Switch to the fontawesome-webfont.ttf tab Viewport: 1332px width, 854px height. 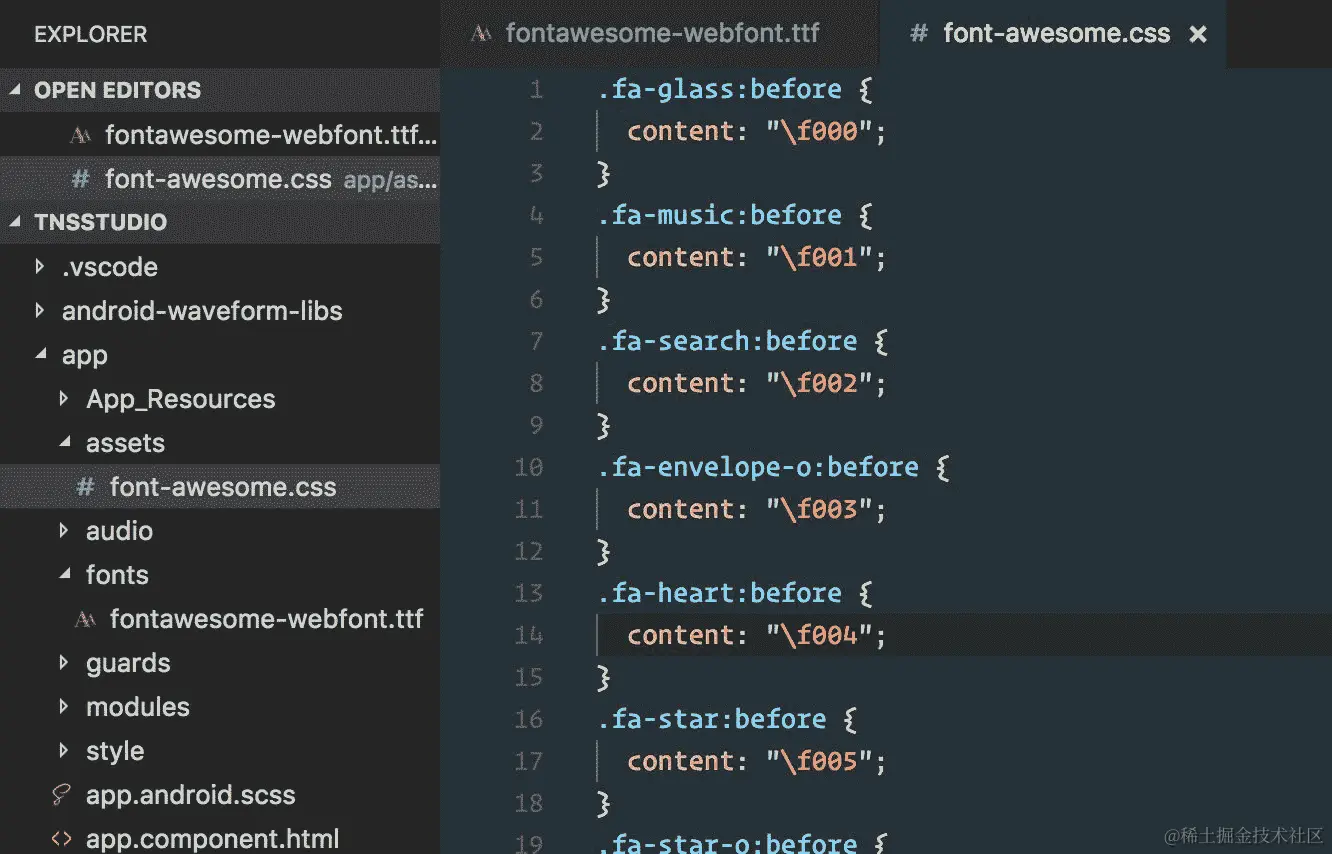660,33
